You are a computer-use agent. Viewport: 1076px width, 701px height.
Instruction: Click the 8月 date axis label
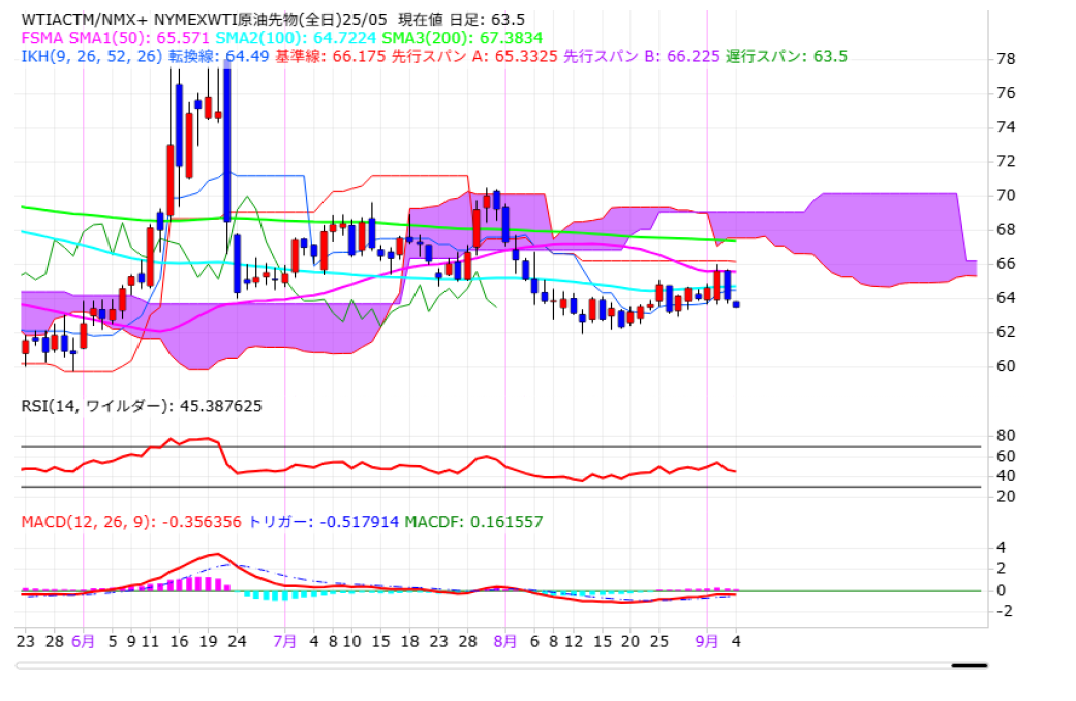(x=505, y=641)
